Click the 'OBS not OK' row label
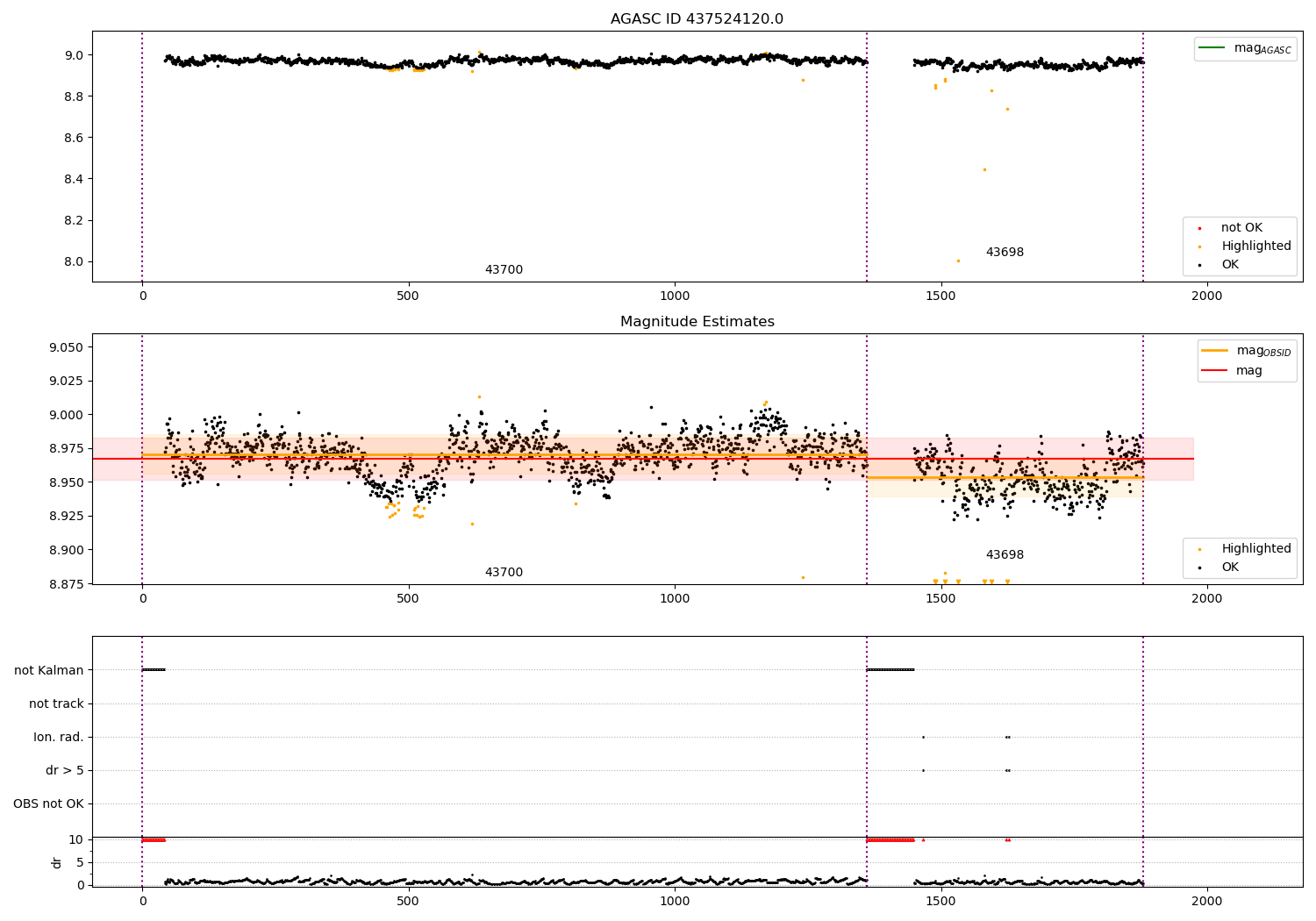The height and width of the screenshot is (921, 1316). coord(49,803)
